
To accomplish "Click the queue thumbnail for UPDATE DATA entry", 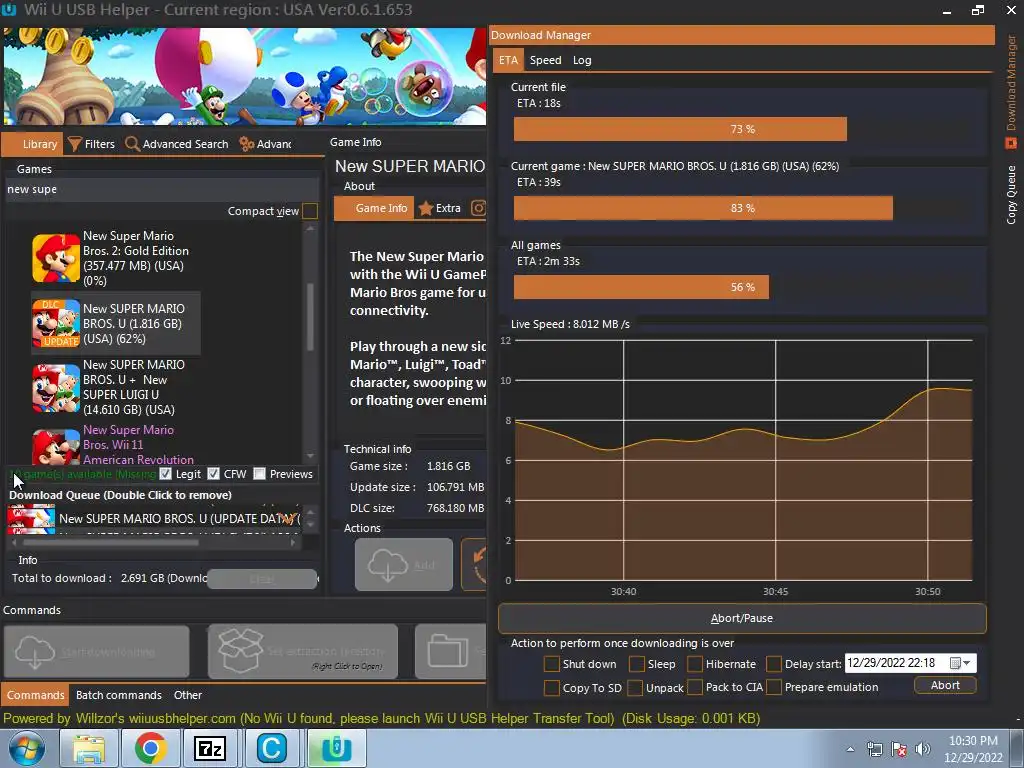I will click(31, 519).
